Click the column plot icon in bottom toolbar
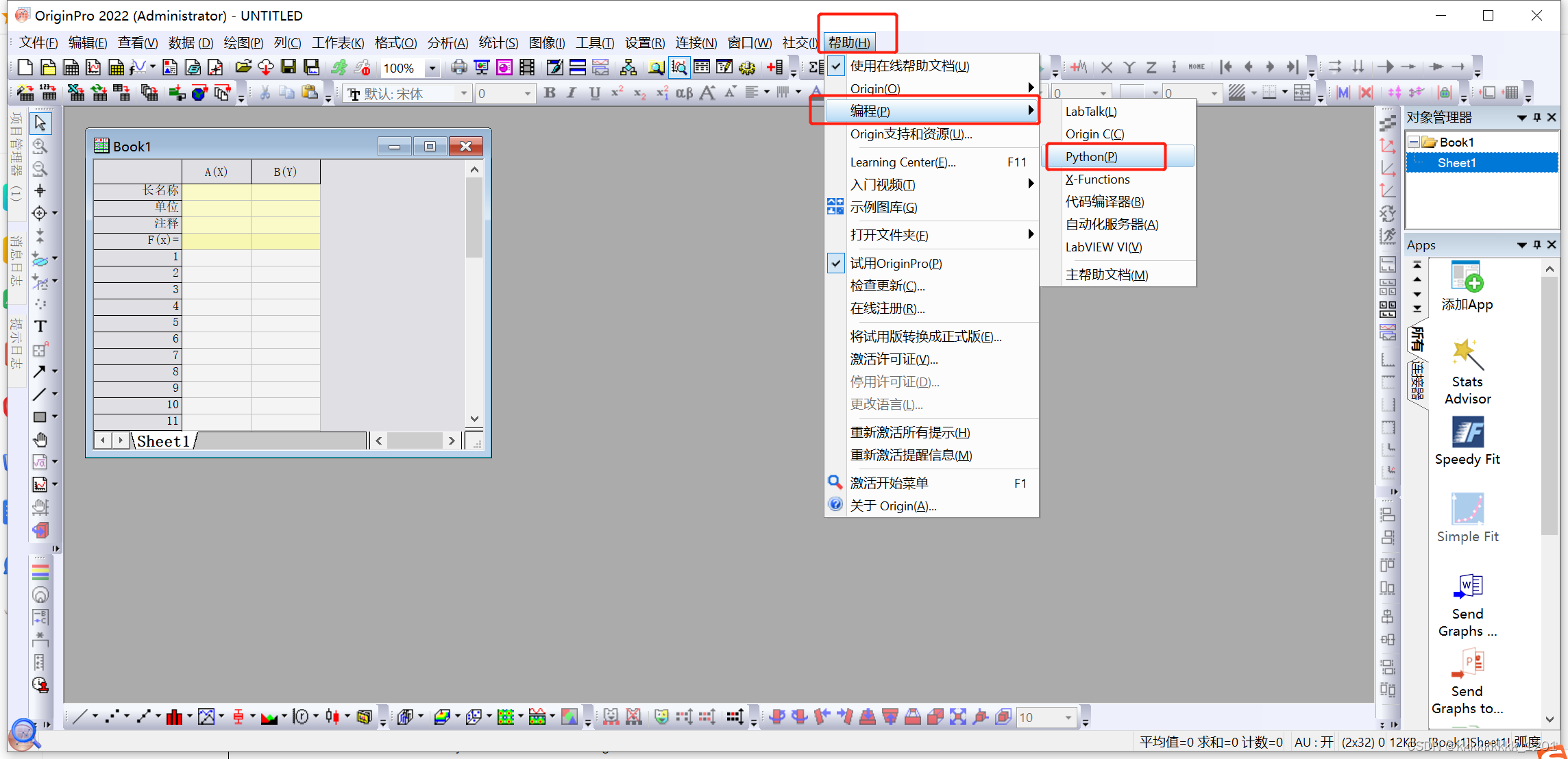Image resolution: width=1568 pixels, height=759 pixels. pyautogui.click(x=174, y=717)
